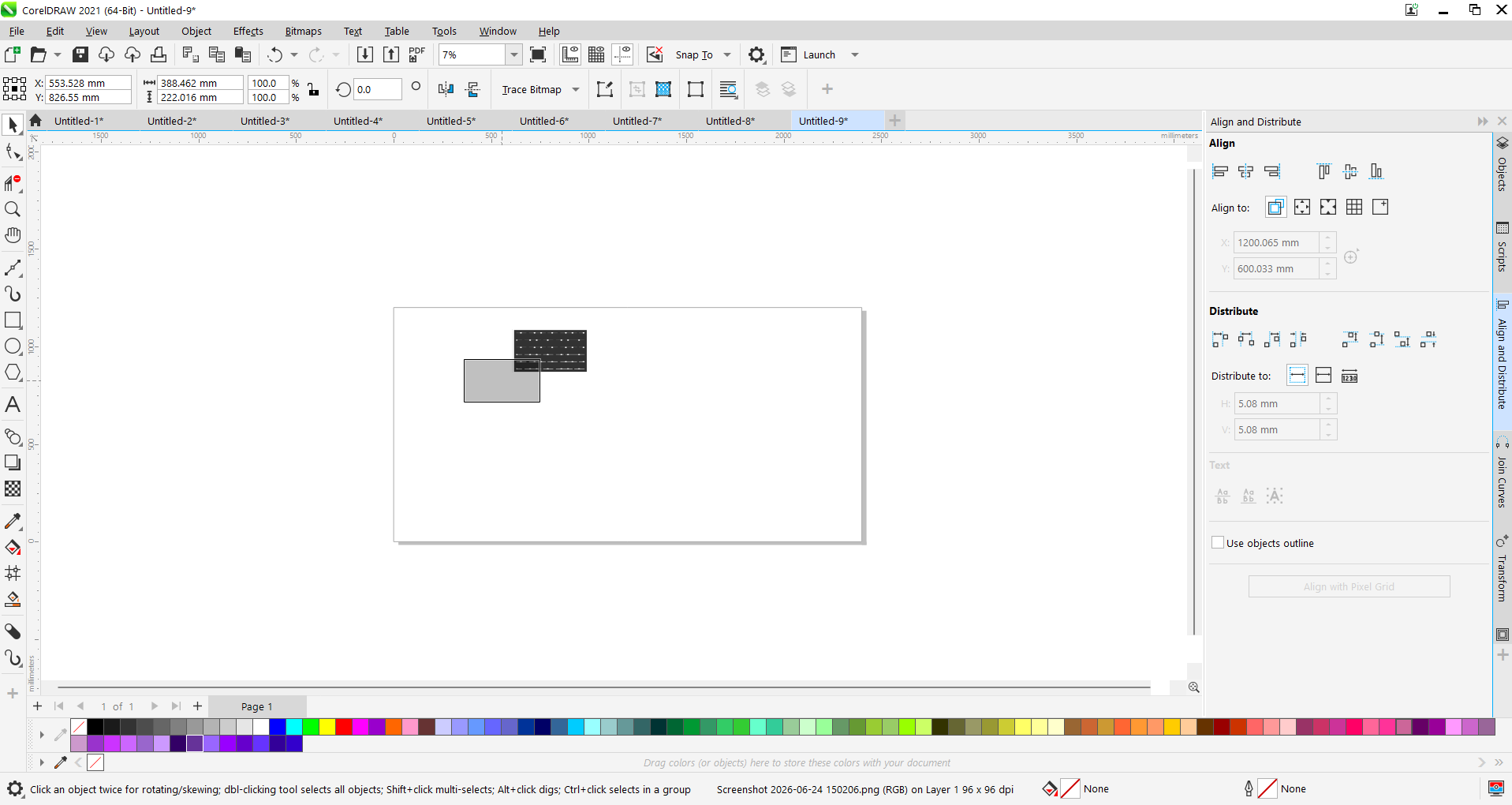This screenshot has height=805, width=1512.
Task: Open the Options gear icon
Action: 756,54
